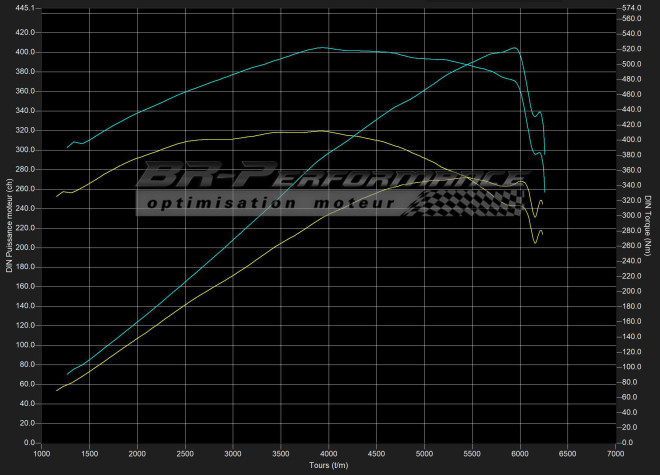Image resolution: width=660 pixels, height=475 pixels.
Task: Click the 400.0 label on the power axis
Action: coord(25,52)
